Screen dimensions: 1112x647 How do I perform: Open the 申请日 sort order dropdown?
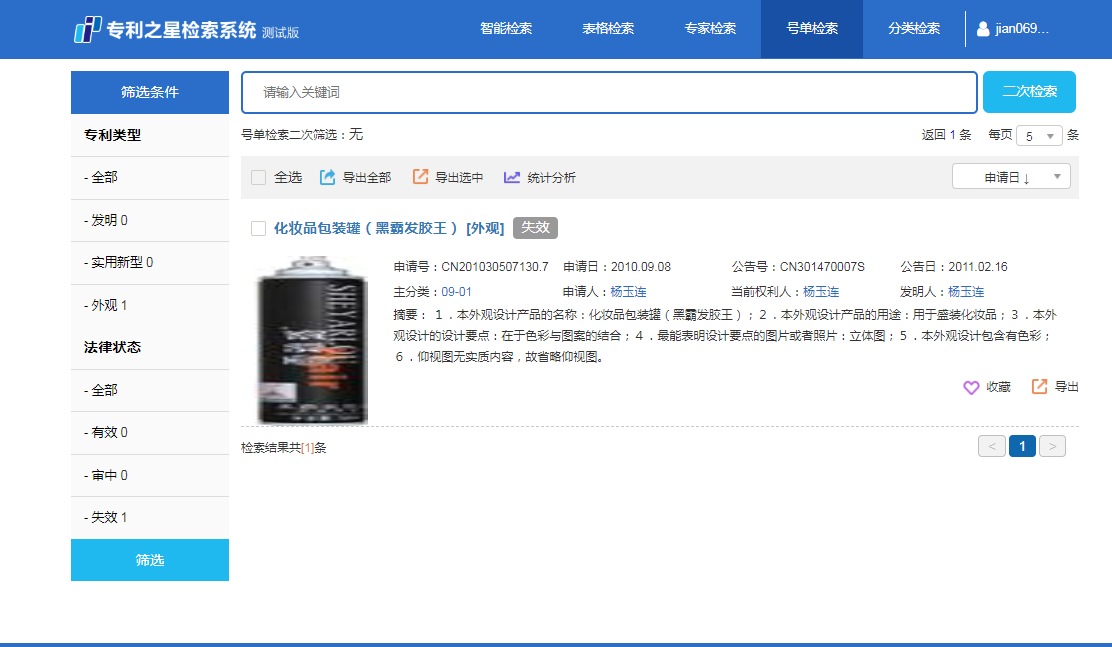point(1011,177)
